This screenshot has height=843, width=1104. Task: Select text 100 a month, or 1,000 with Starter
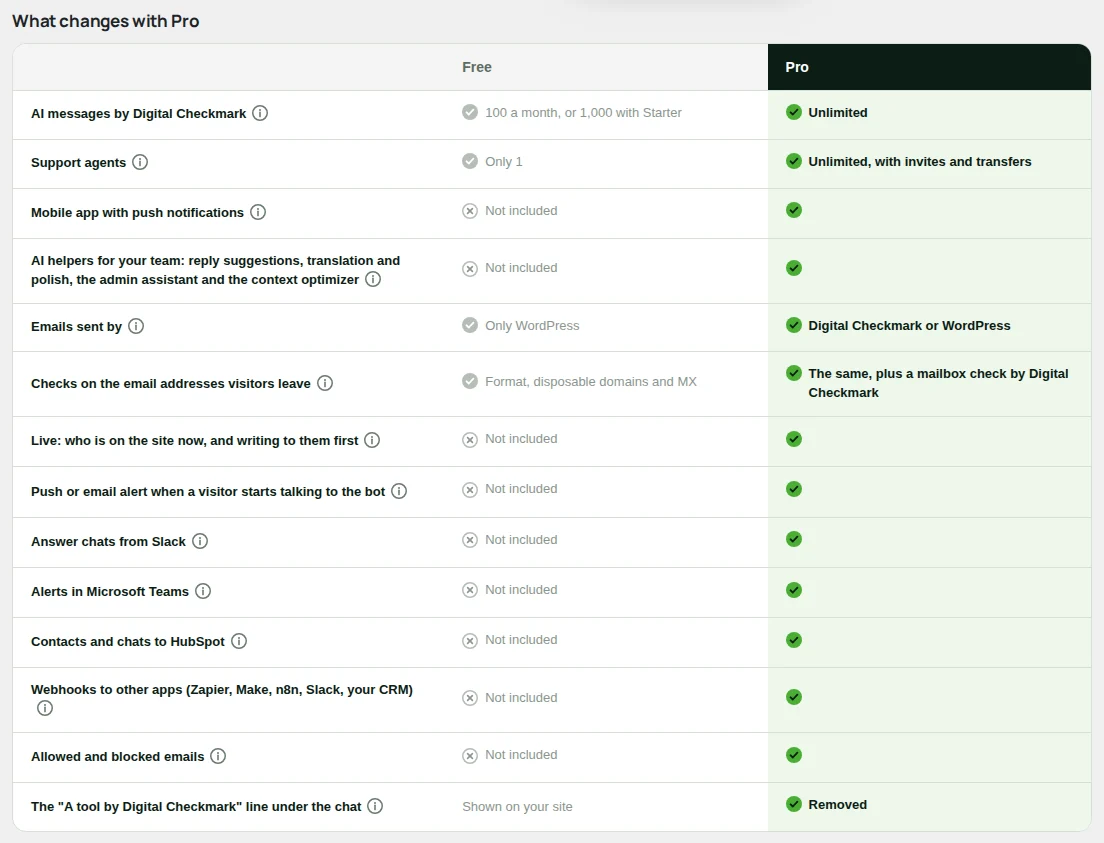pos(583,113)
